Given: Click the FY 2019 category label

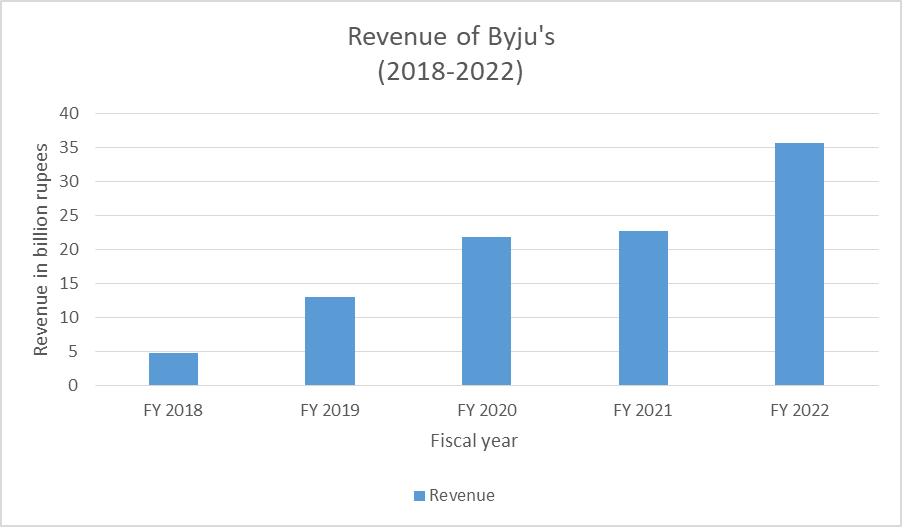Looking at the screenshot, I should tap(329, 410).
